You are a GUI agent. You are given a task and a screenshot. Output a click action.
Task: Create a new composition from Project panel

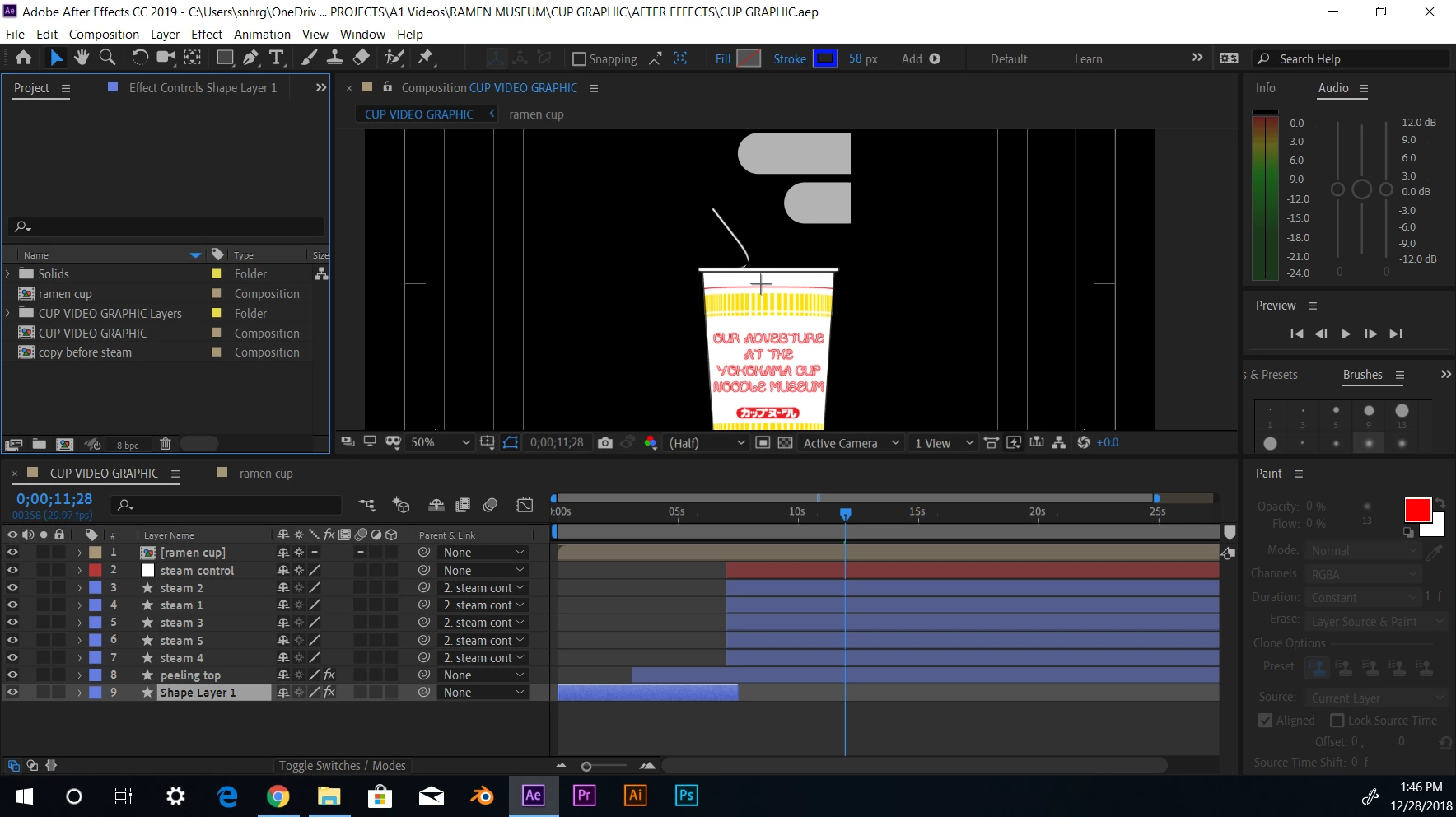(x=64, y=444)
